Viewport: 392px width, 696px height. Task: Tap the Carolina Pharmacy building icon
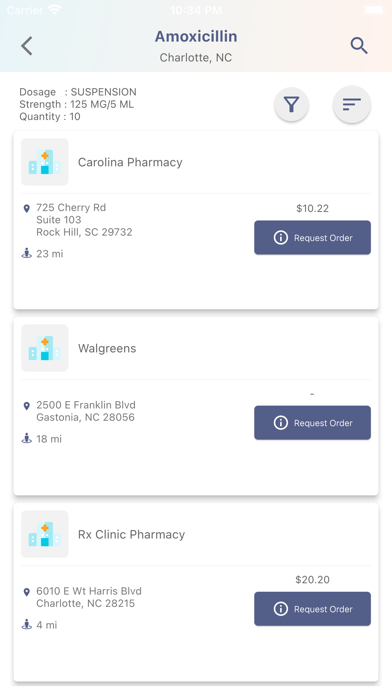45,162
